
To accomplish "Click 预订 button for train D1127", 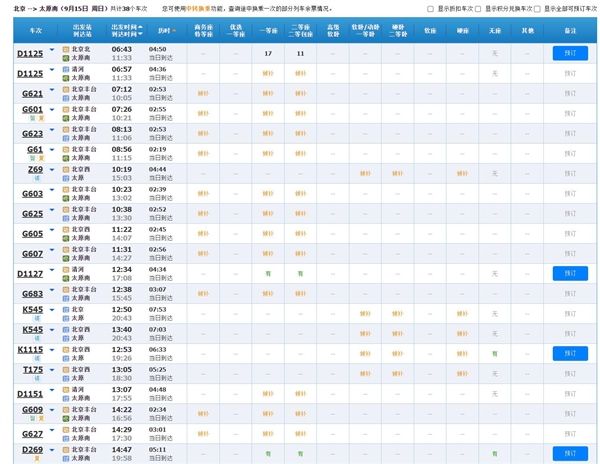I will click(x=570, y=273).
